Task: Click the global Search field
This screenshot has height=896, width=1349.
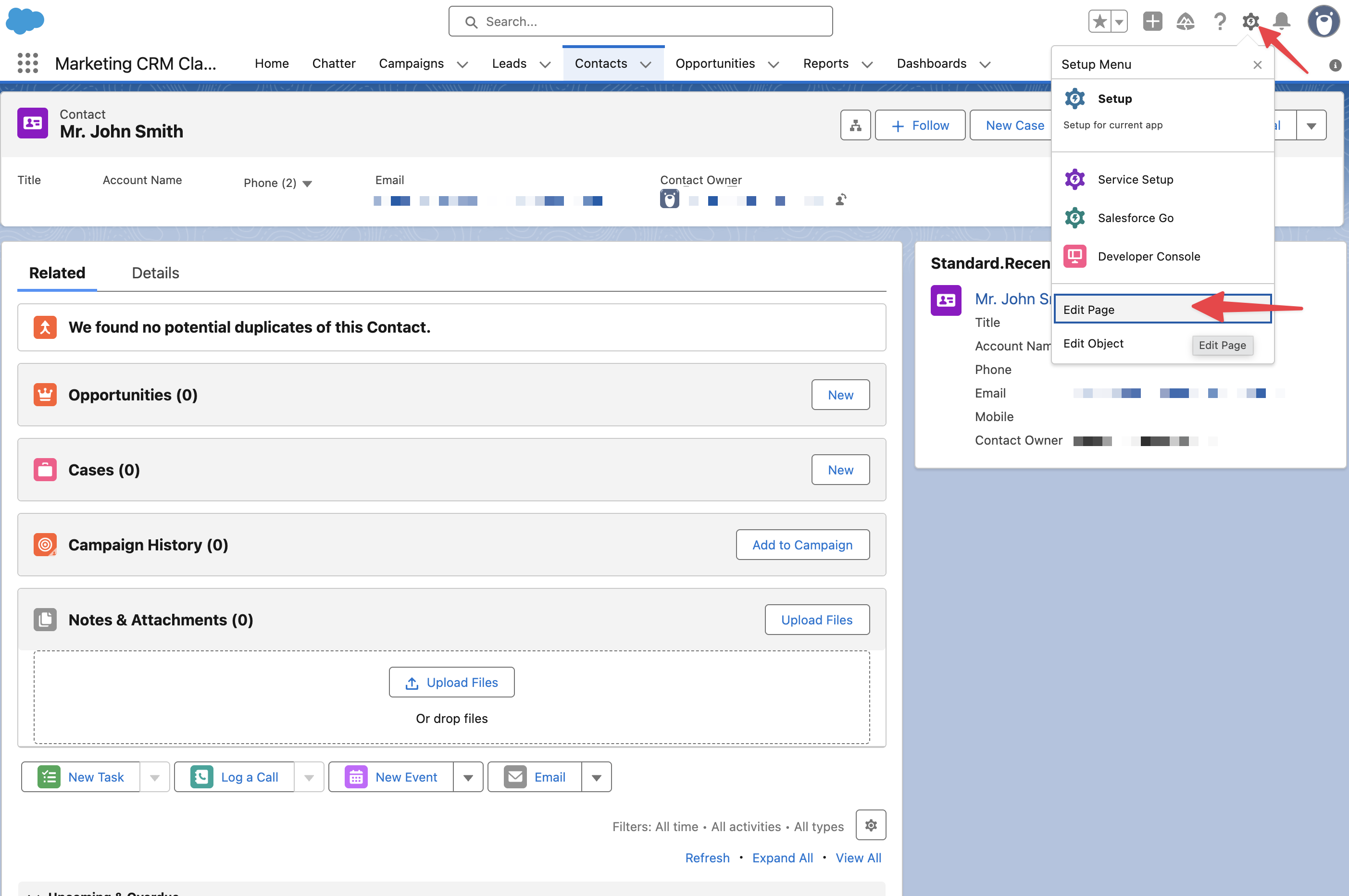Action: (x=640, y=22)
